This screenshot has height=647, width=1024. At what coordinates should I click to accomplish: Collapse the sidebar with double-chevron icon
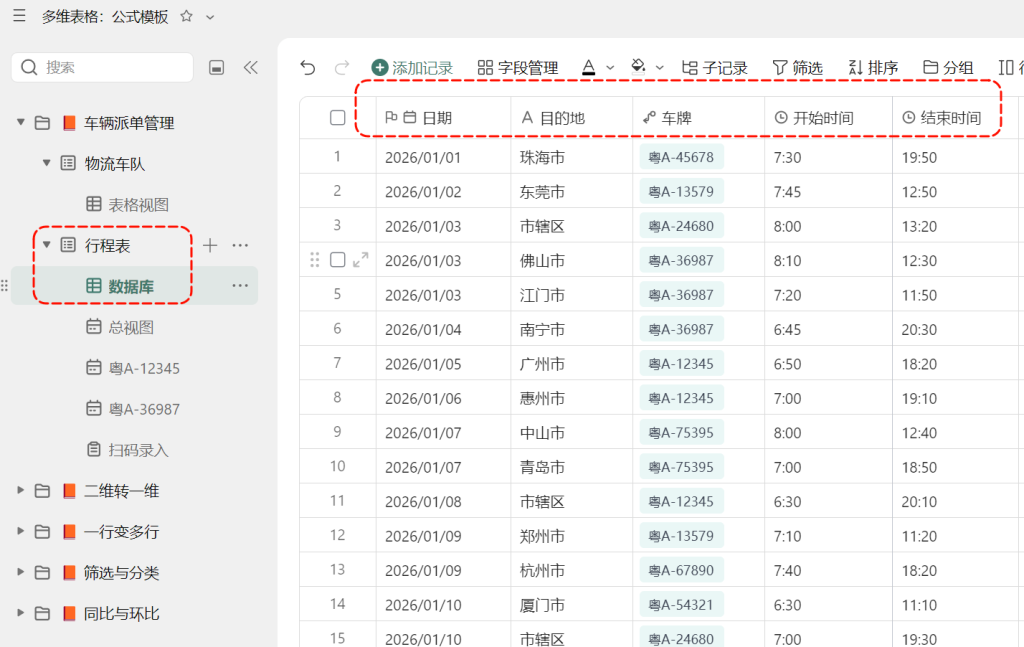coord(251,67)
